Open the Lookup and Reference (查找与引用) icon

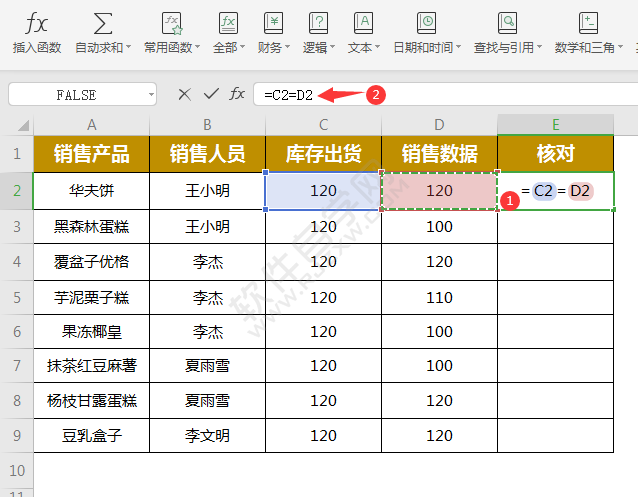(x=507, y=23)
